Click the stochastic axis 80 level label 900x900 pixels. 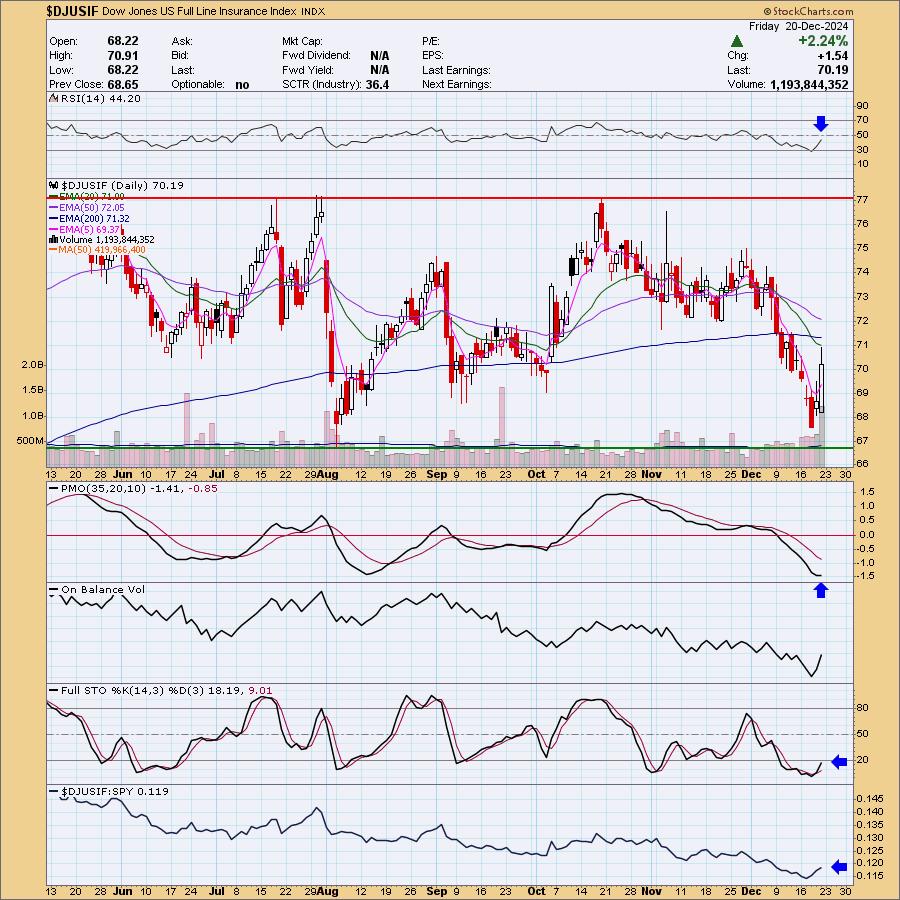[862, 708]
